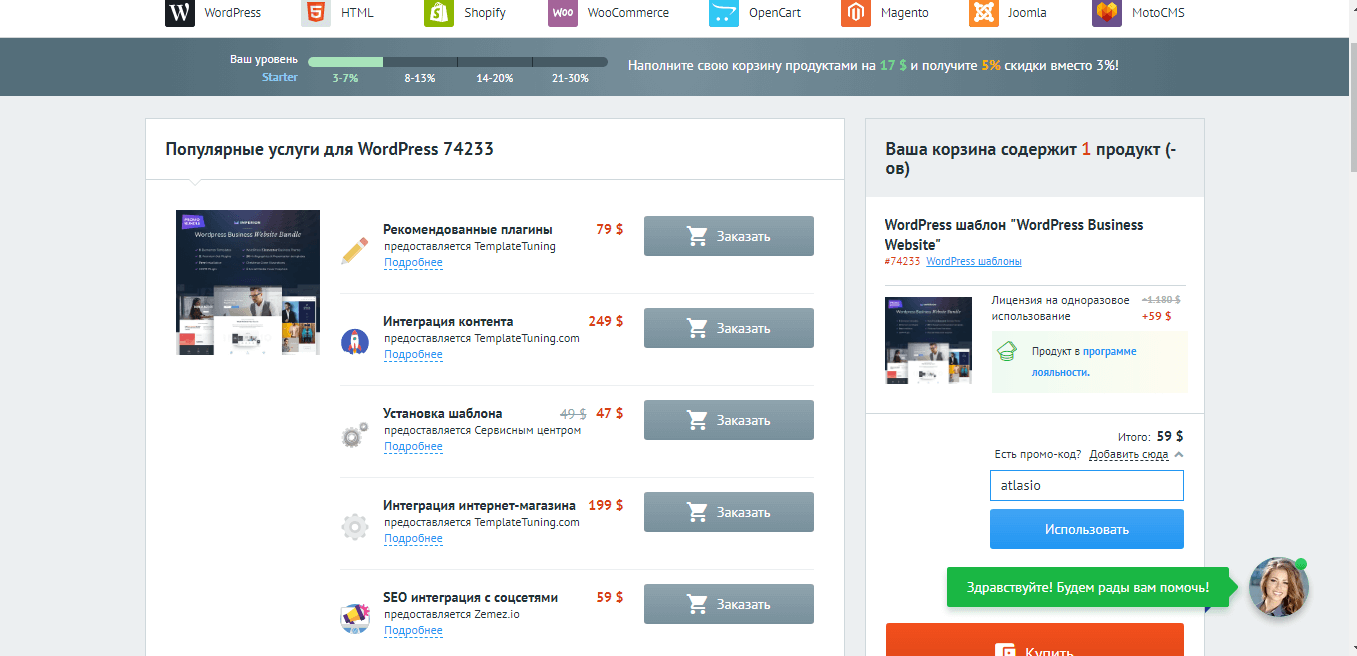Expand Подробнее under Интеграция контента
Viewport: 1357px width, 656px height.
[x=413, y=355]
